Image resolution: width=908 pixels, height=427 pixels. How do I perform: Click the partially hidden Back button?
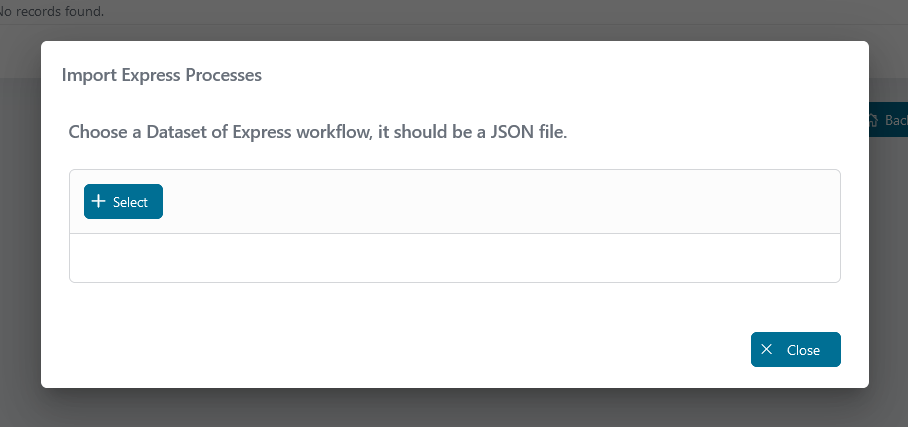tap(888, 120)
